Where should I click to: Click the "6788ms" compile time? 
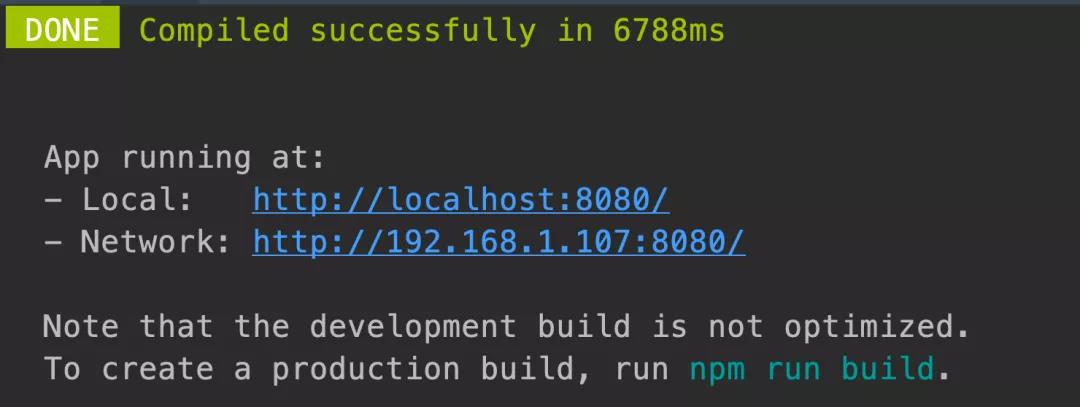tap(668, 30)
